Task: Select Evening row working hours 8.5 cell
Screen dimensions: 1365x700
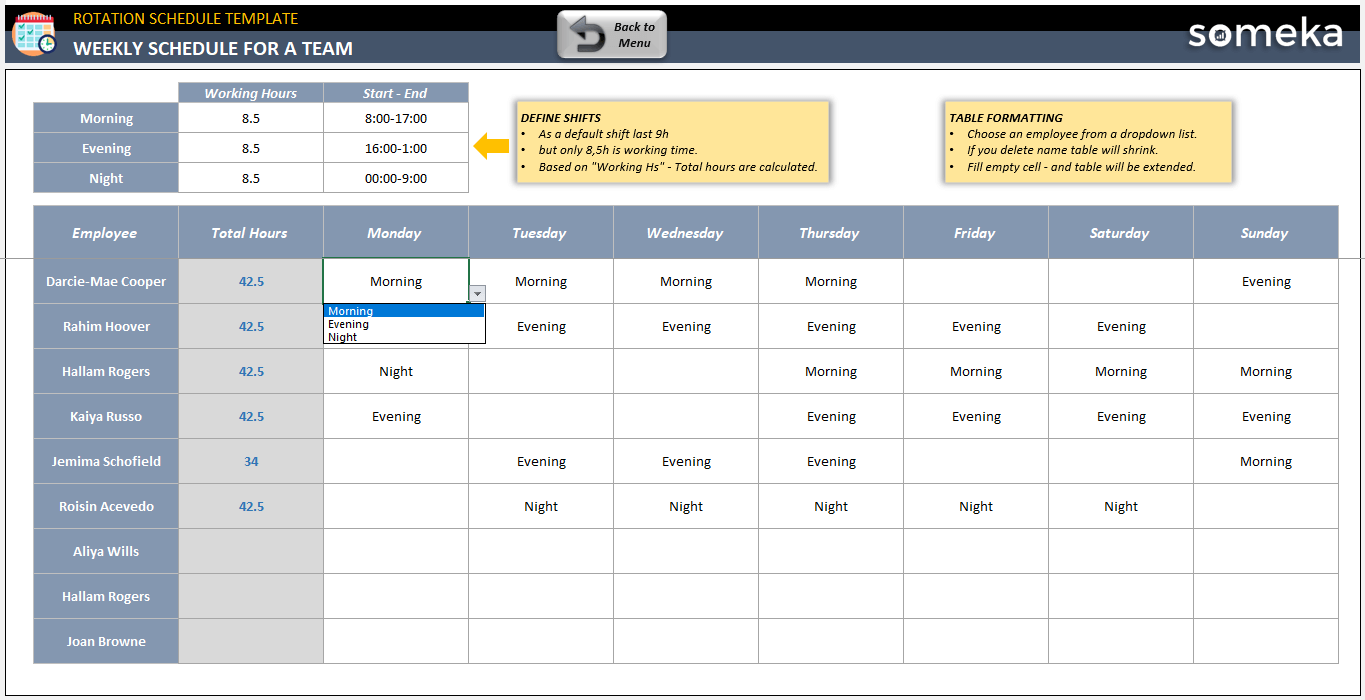Action: click(x=251, y=148)
